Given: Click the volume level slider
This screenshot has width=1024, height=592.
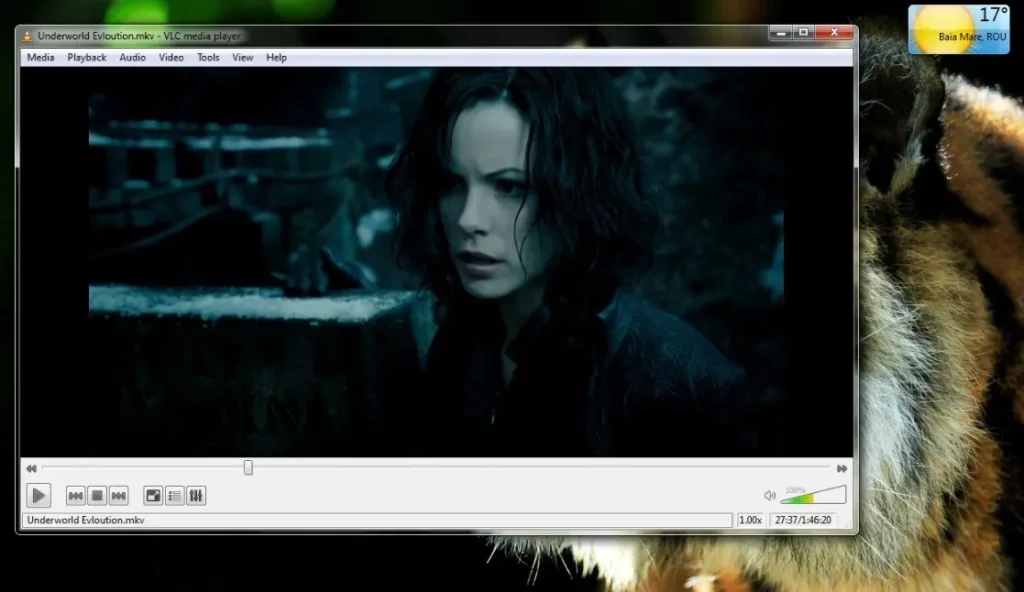Looking at the screenshot, I should (x=813, y=495).
